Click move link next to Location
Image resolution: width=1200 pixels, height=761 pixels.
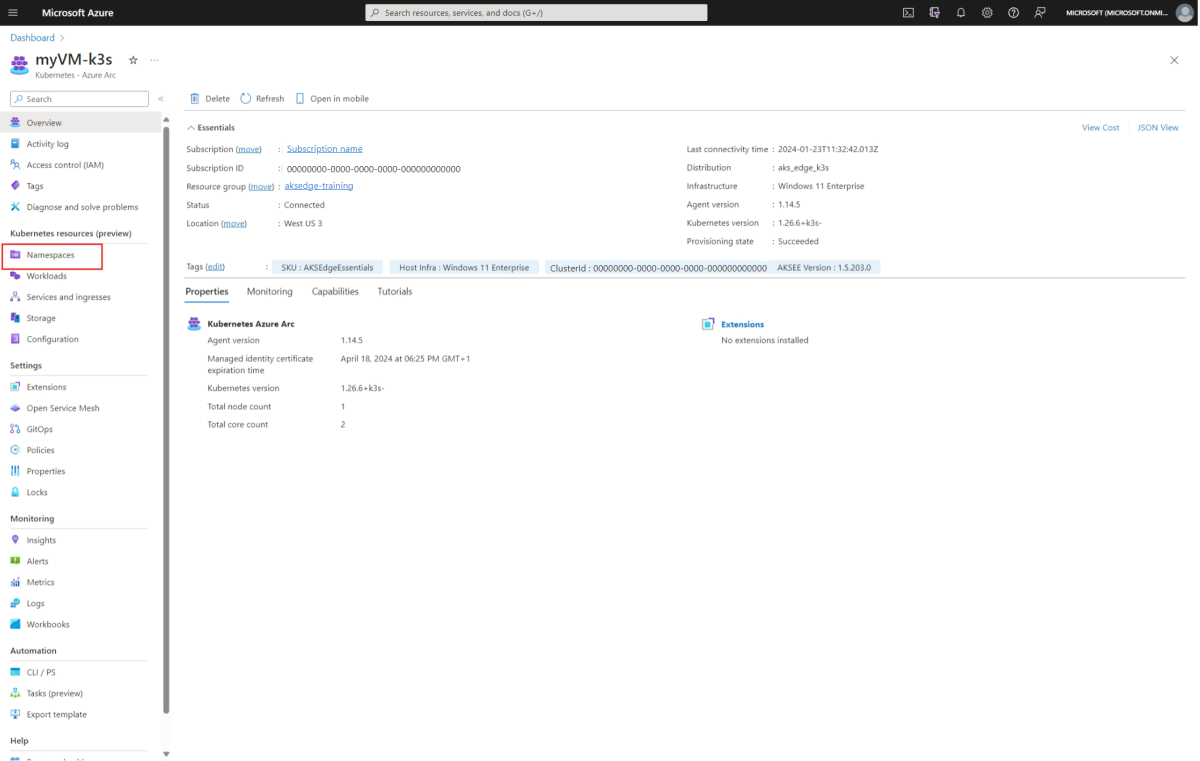(x=234, y=223)
